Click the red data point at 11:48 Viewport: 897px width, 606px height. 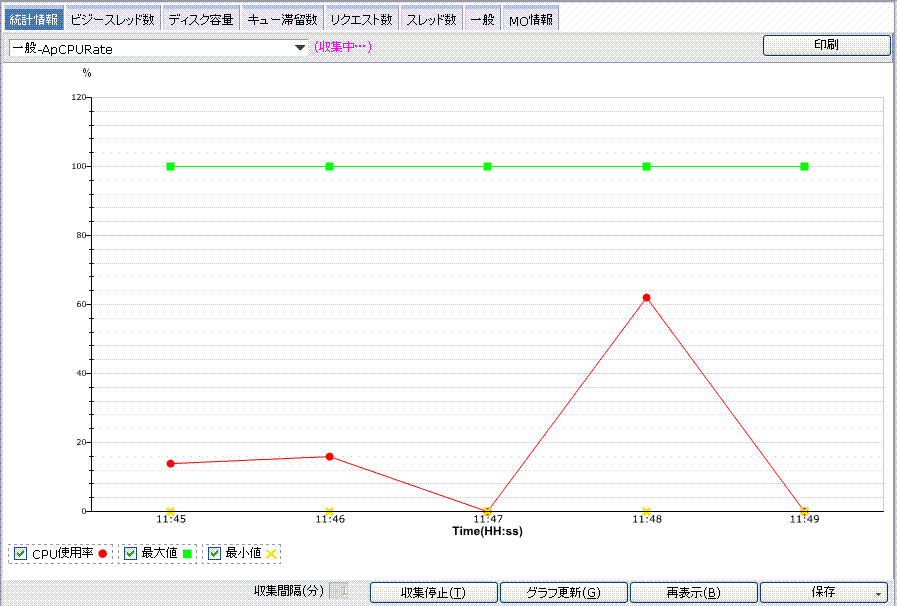point(646,298)
